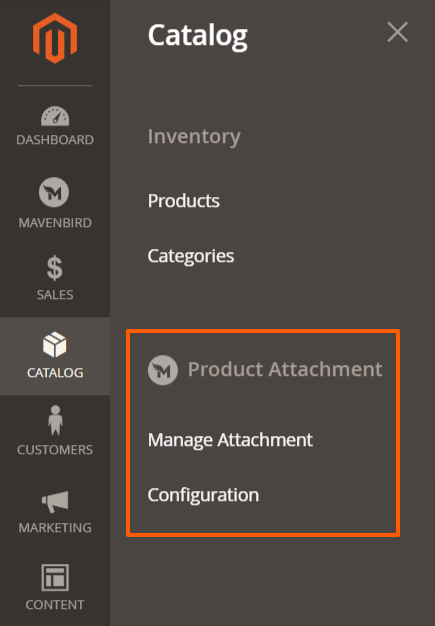Click the Catalog panel title

(198, 37)
